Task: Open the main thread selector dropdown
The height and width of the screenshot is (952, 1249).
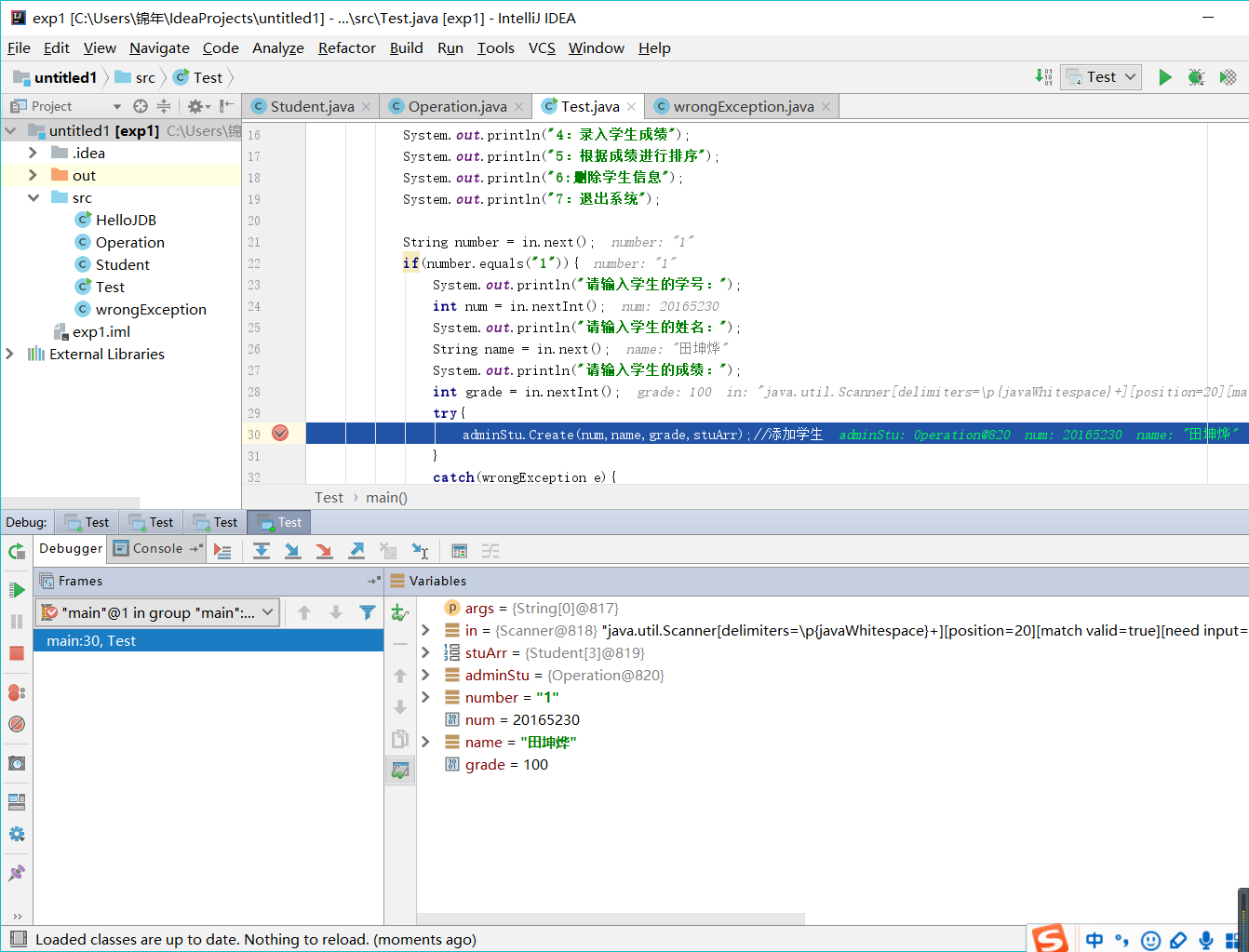Action: (157, 612)
